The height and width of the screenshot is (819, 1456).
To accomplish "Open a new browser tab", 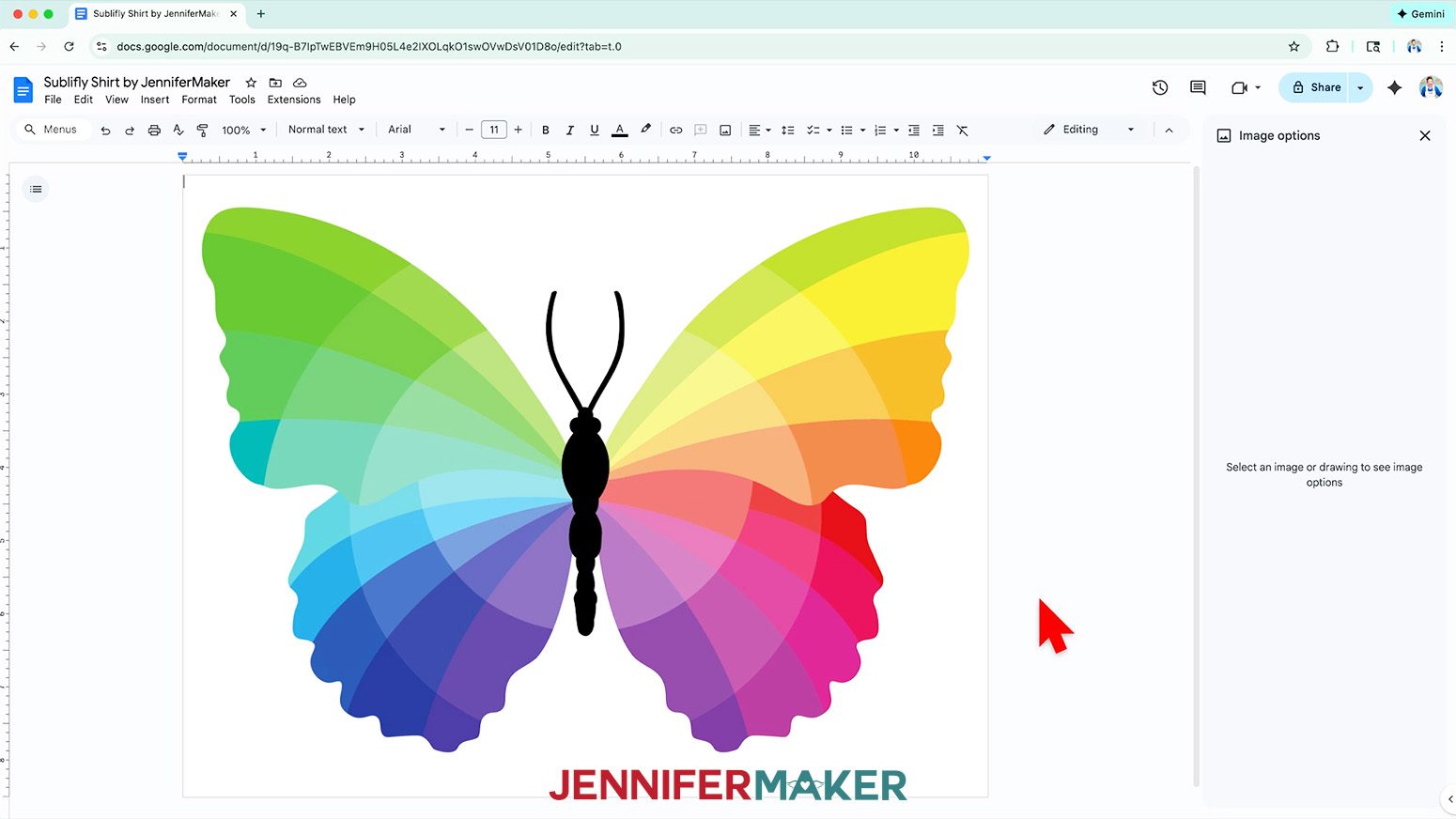I will coord(261,14).
